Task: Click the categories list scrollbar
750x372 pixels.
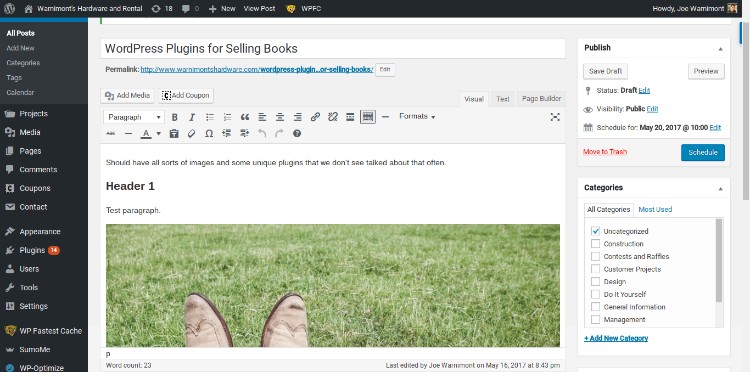Action: [x=719, y=261]
